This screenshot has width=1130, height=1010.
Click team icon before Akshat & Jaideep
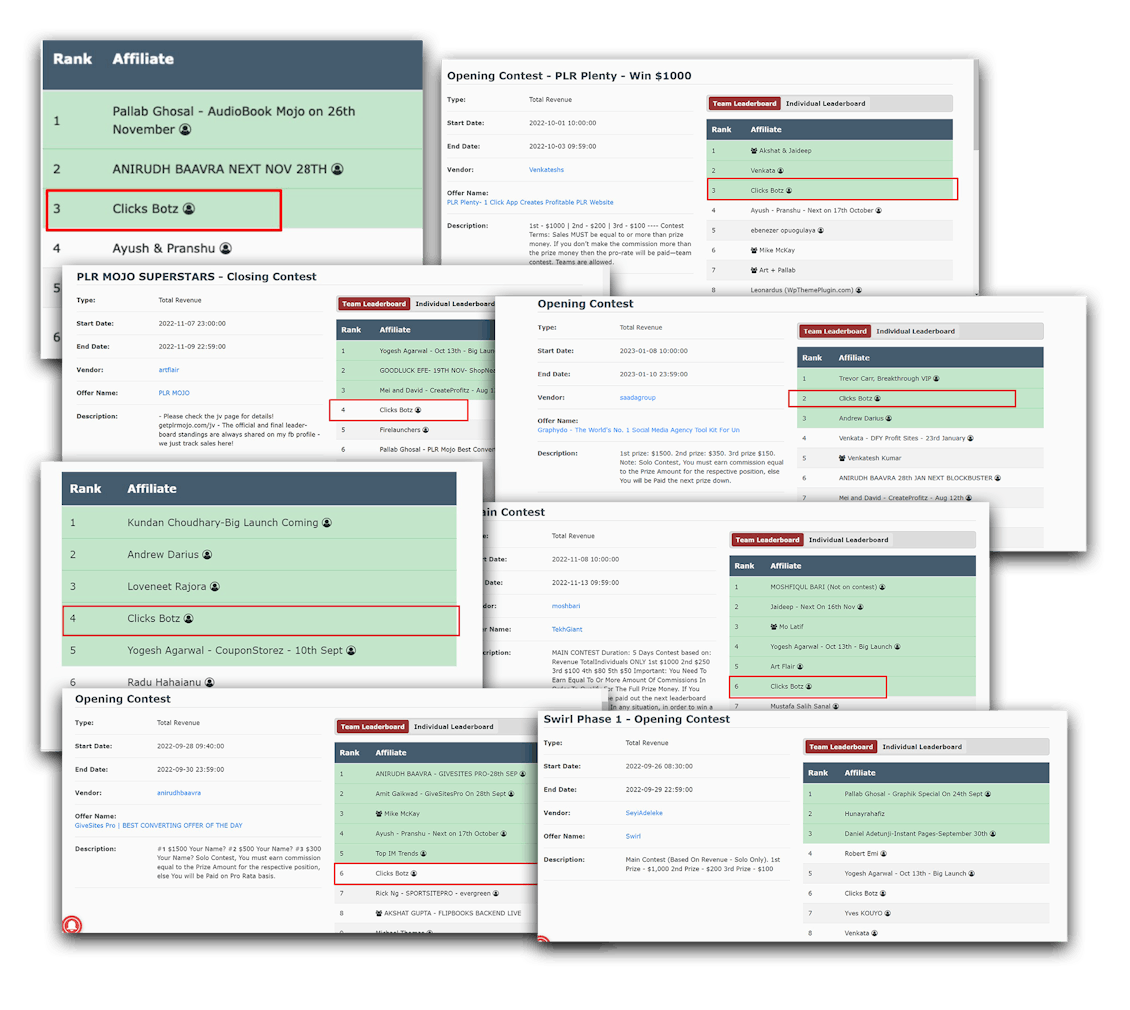[753, 151]
